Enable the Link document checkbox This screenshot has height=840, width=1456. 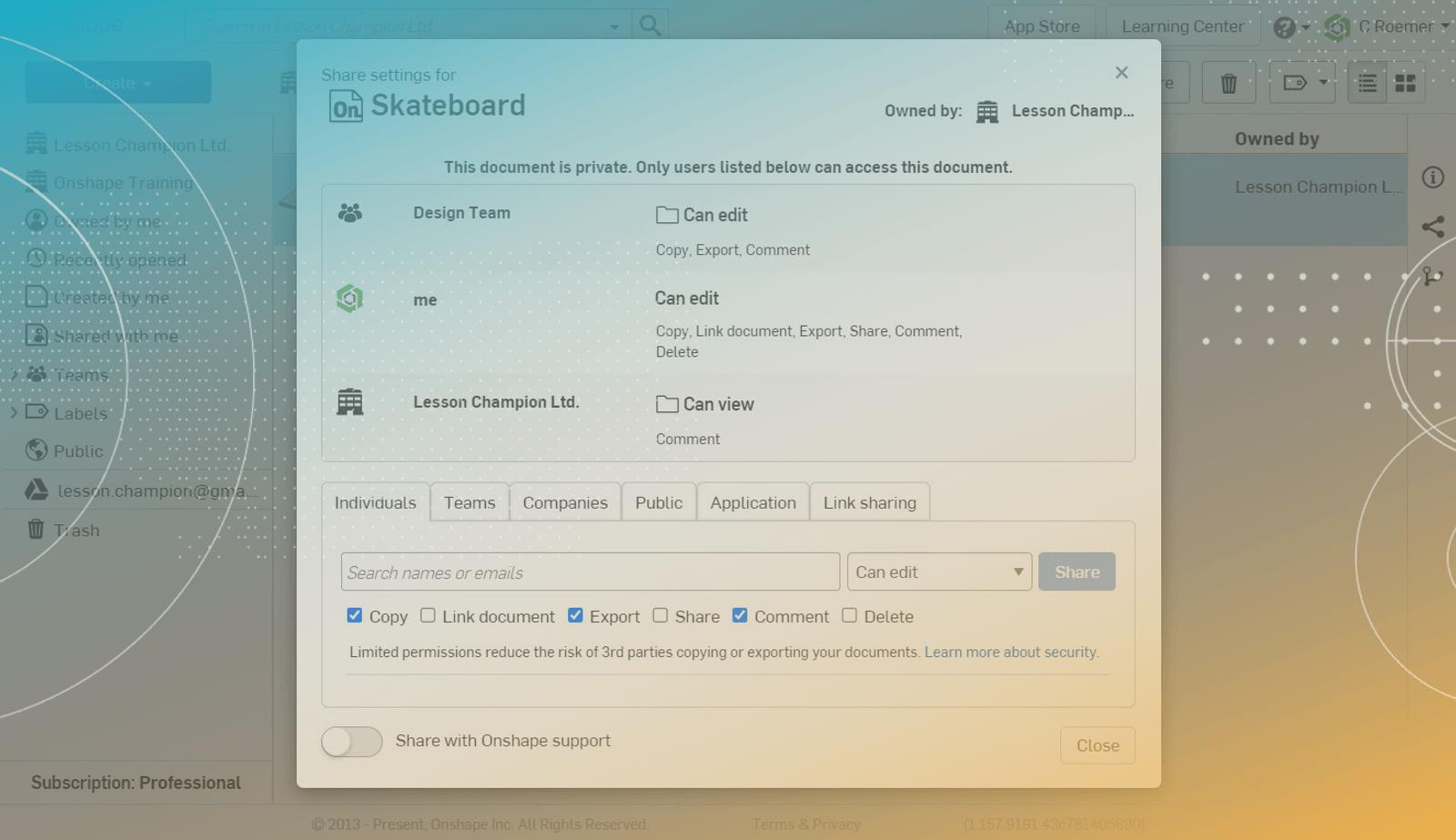tap(428, 616)
